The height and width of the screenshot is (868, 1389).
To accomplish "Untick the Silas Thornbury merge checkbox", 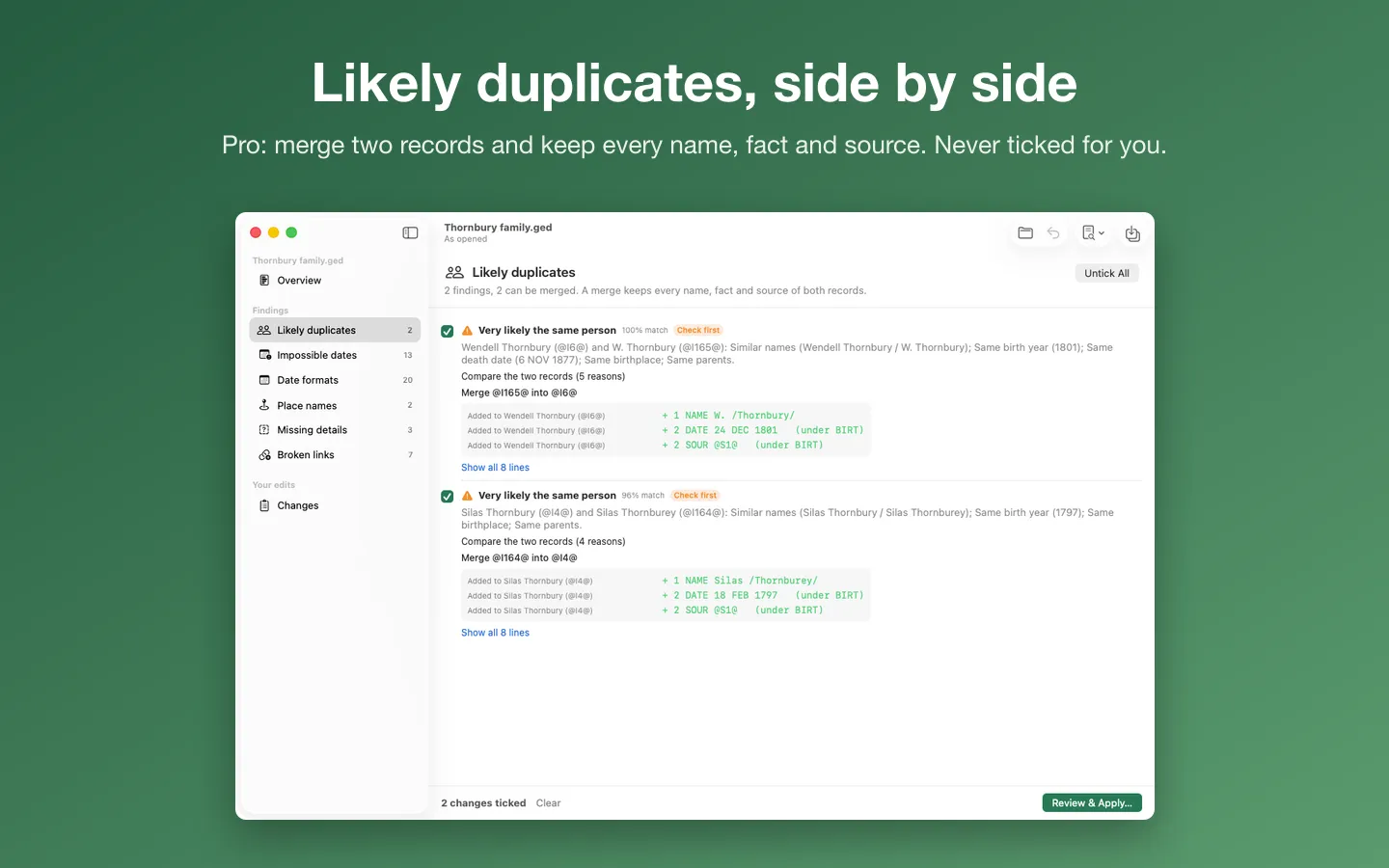I will [x=448, y=496].
